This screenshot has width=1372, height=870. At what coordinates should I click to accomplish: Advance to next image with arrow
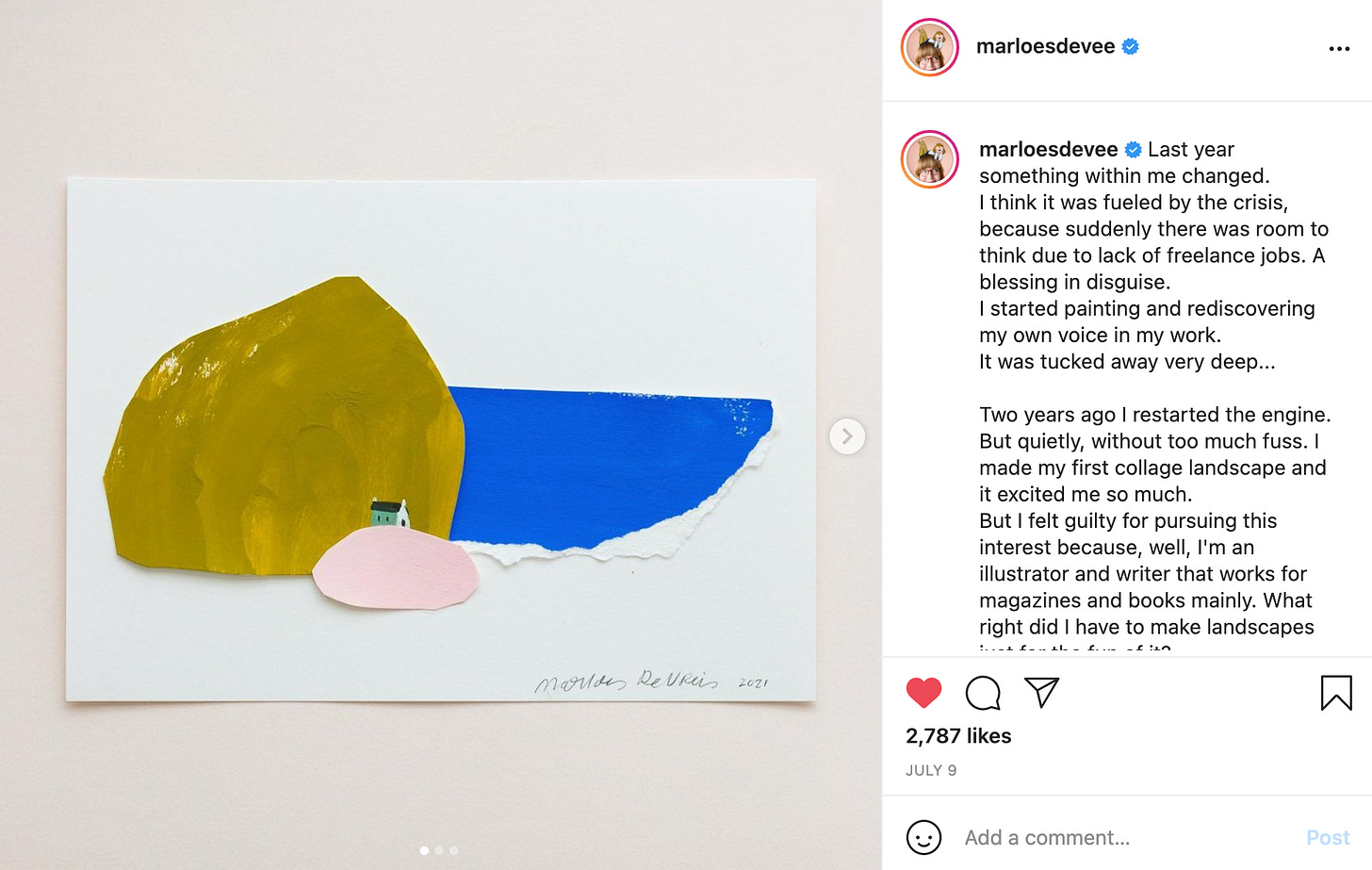pos(847,436)
